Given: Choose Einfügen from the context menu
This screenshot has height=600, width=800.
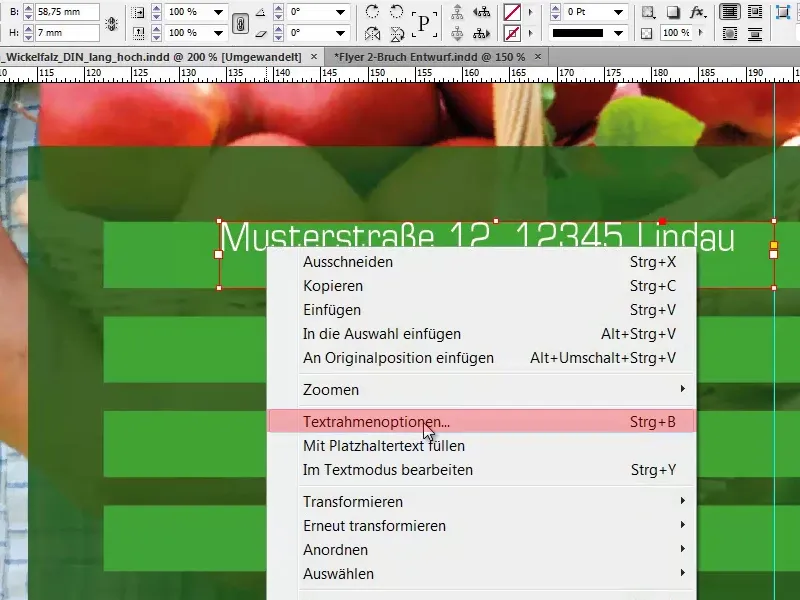Looking at the screenshot, I should tap(482, 310).
